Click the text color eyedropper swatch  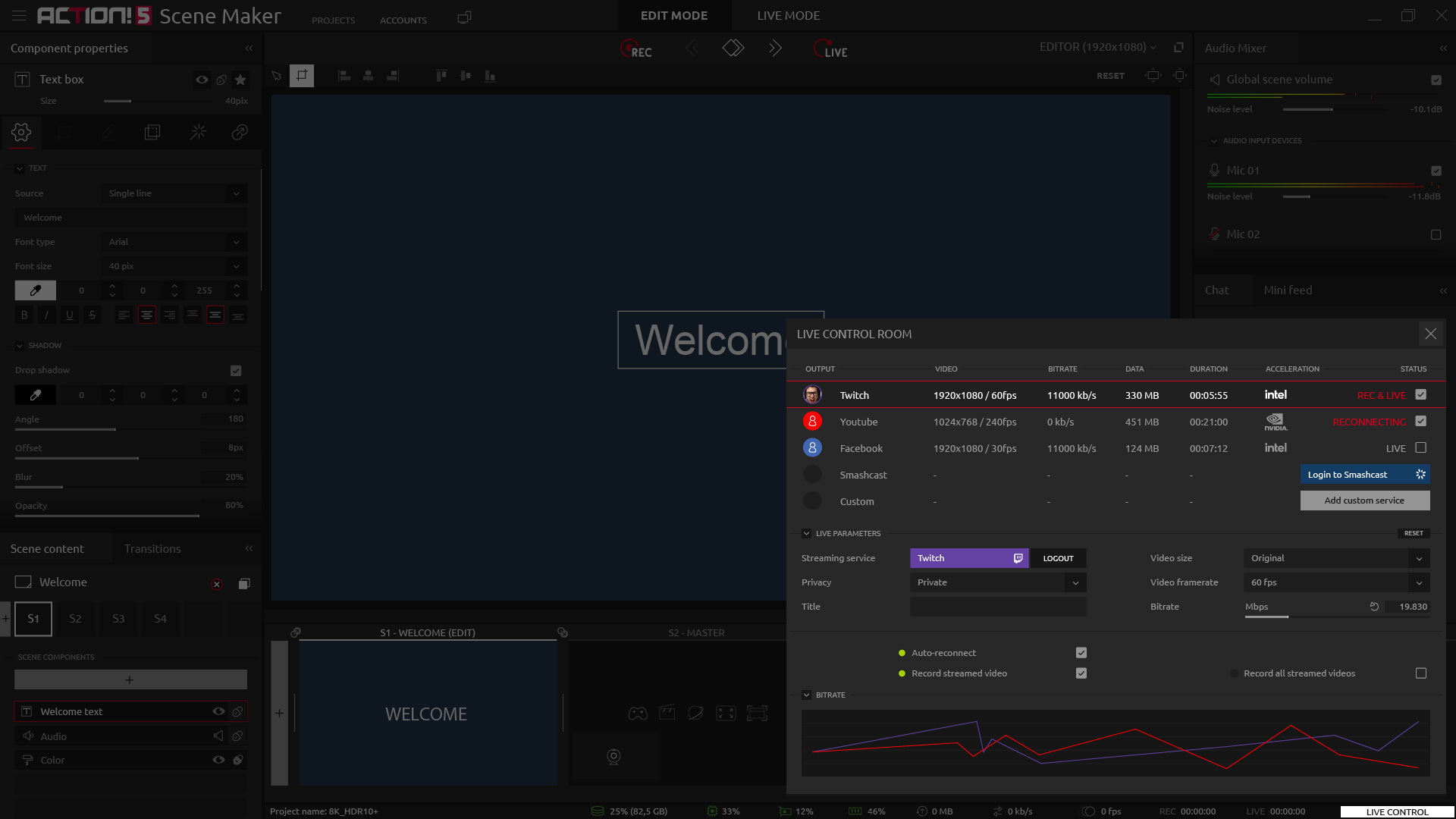click(36, 290)
